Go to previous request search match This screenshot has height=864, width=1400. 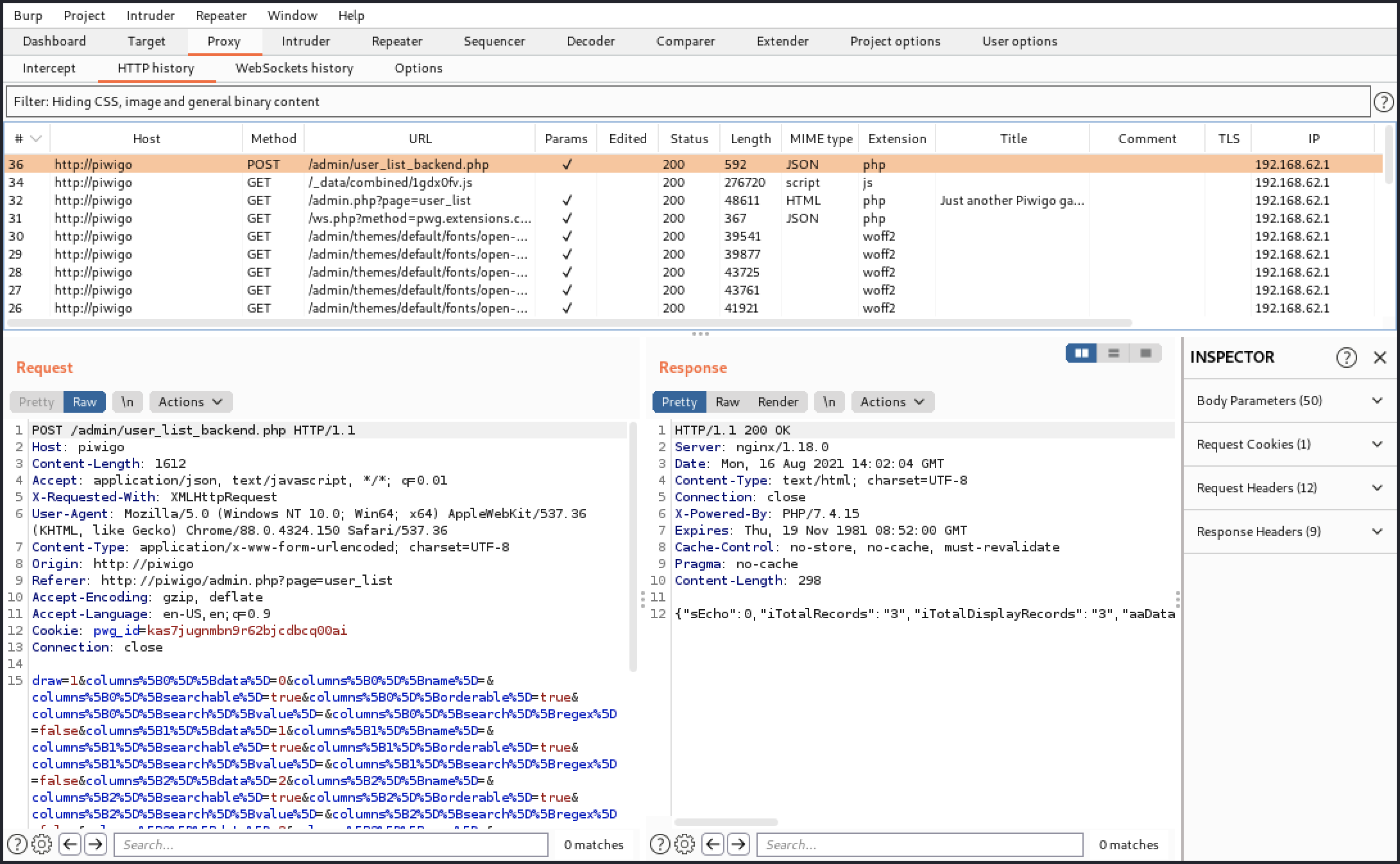point(69,844)
